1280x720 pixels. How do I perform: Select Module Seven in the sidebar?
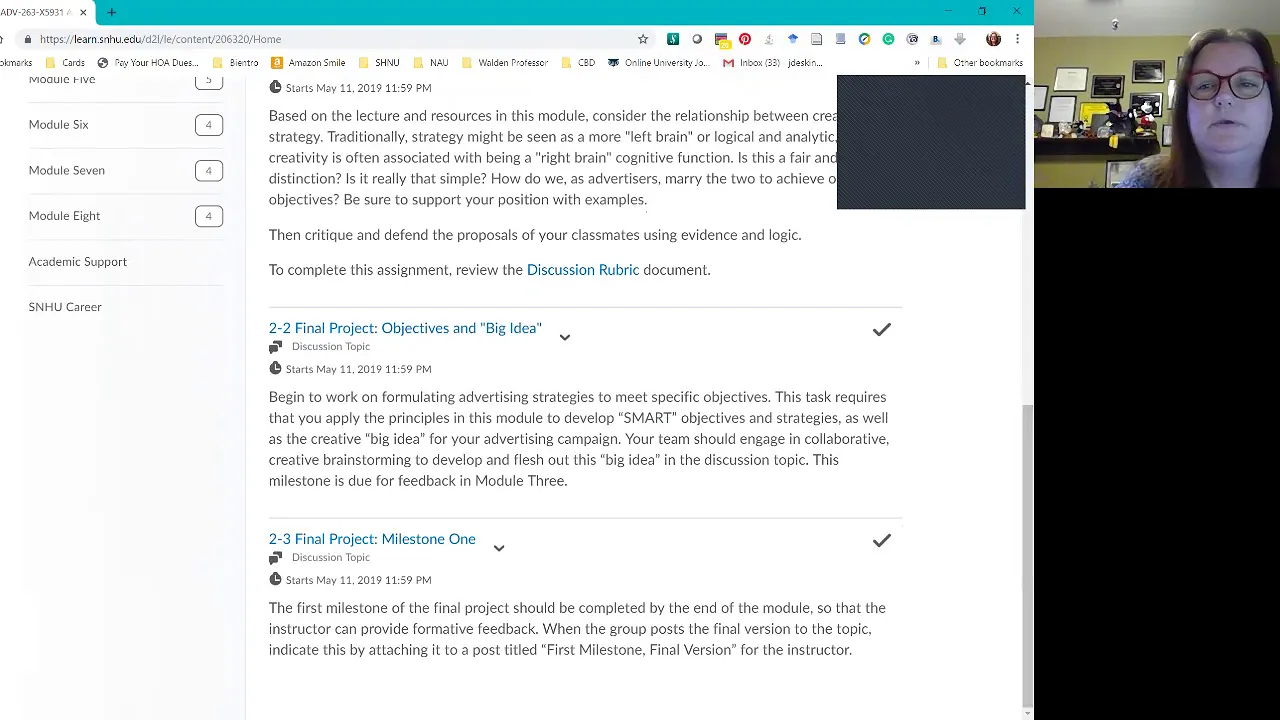[x=66, y=170]
